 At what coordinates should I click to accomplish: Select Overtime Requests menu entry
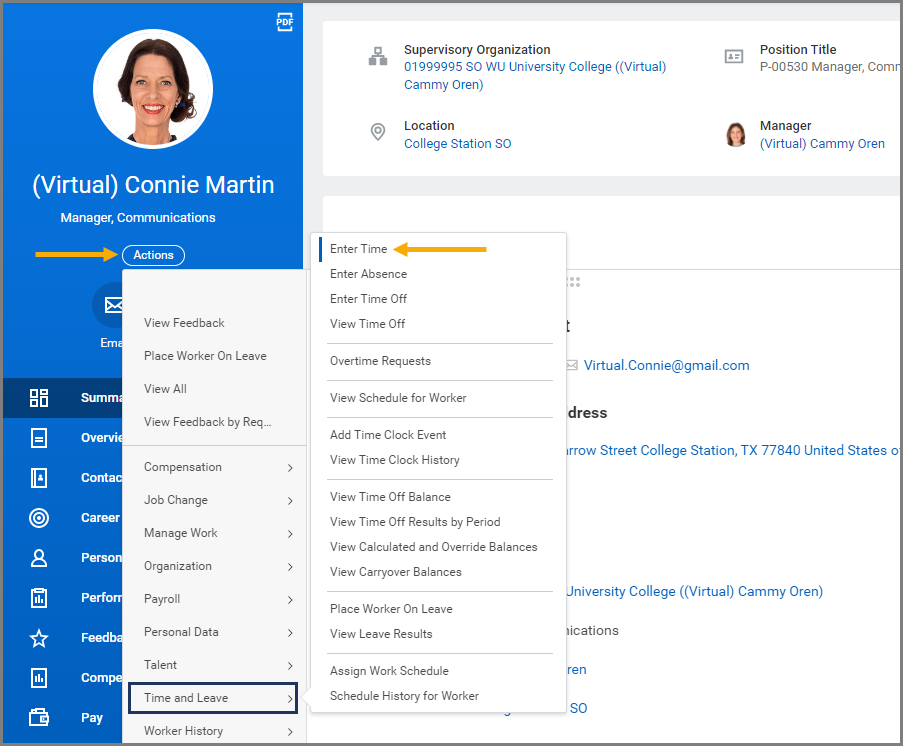pyautogui.click(x=380, y=361)
